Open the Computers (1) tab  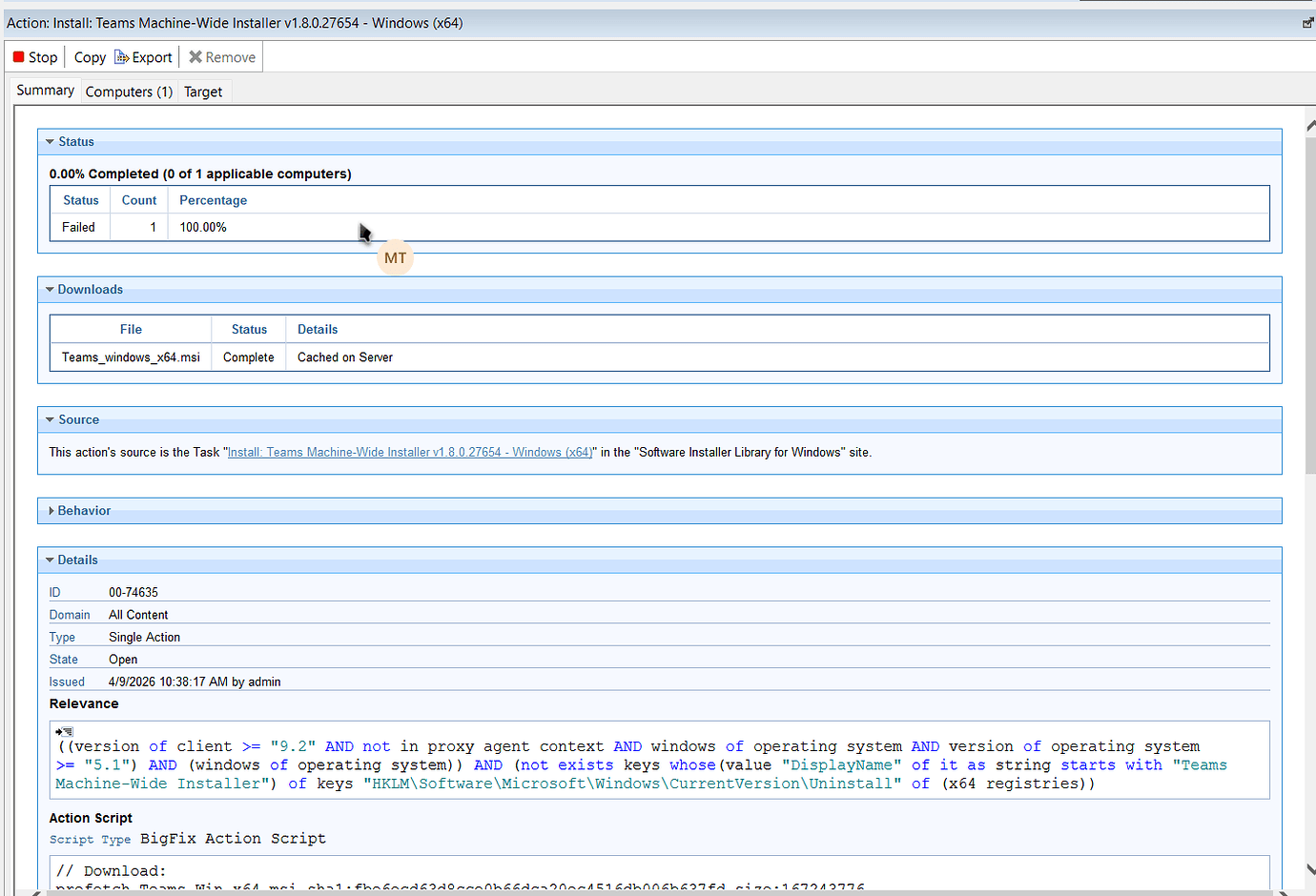(x=129, y=92)
